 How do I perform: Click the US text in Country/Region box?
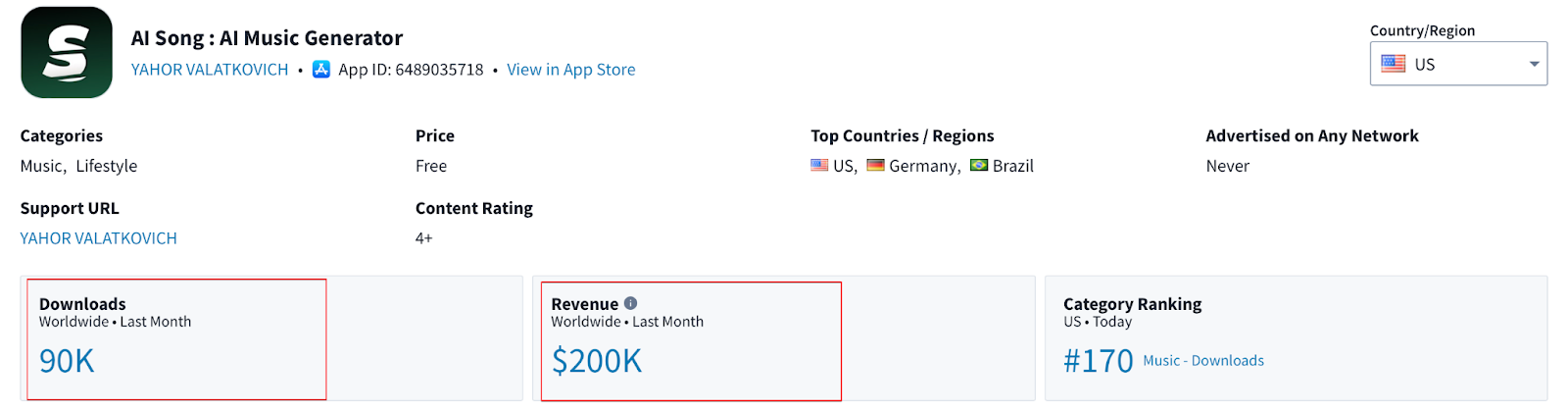1425,65
